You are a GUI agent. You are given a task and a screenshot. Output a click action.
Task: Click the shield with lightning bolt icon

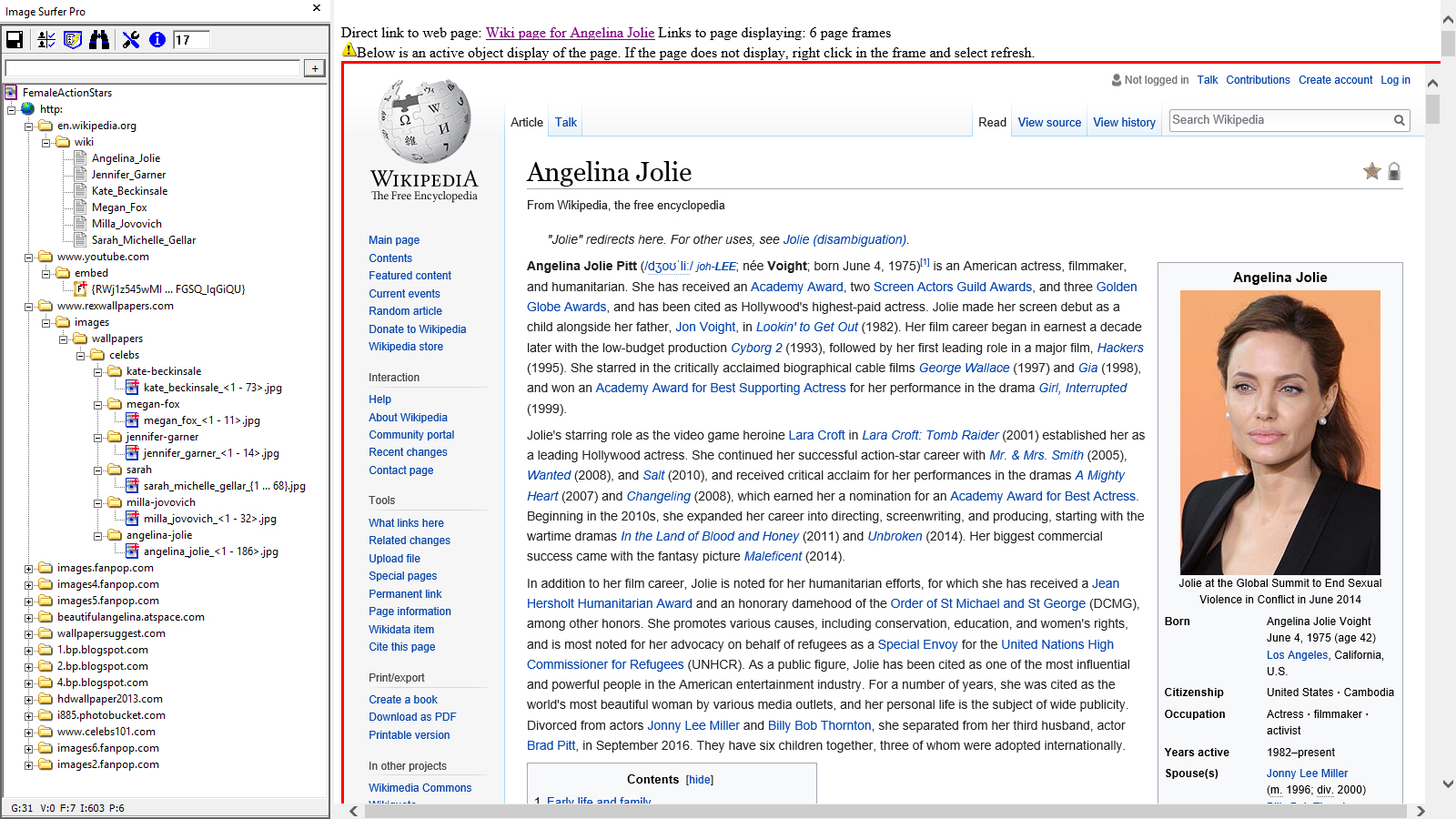point(73,39)
